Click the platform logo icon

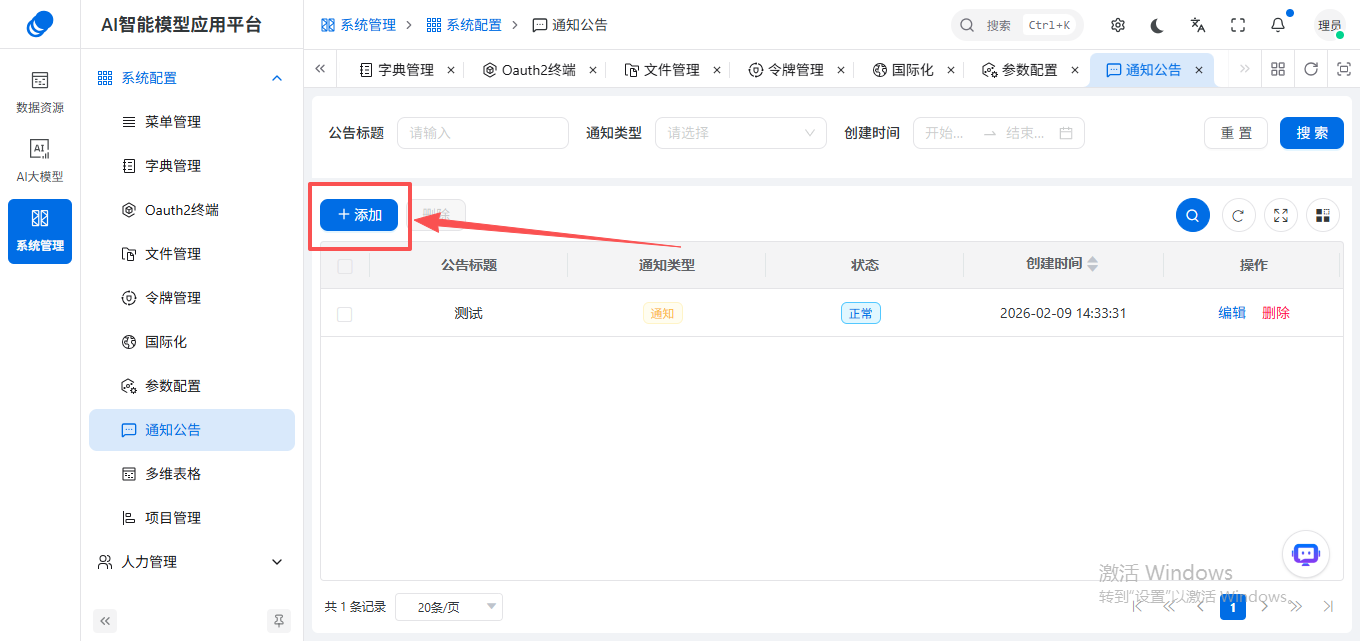tap(40, 24)
